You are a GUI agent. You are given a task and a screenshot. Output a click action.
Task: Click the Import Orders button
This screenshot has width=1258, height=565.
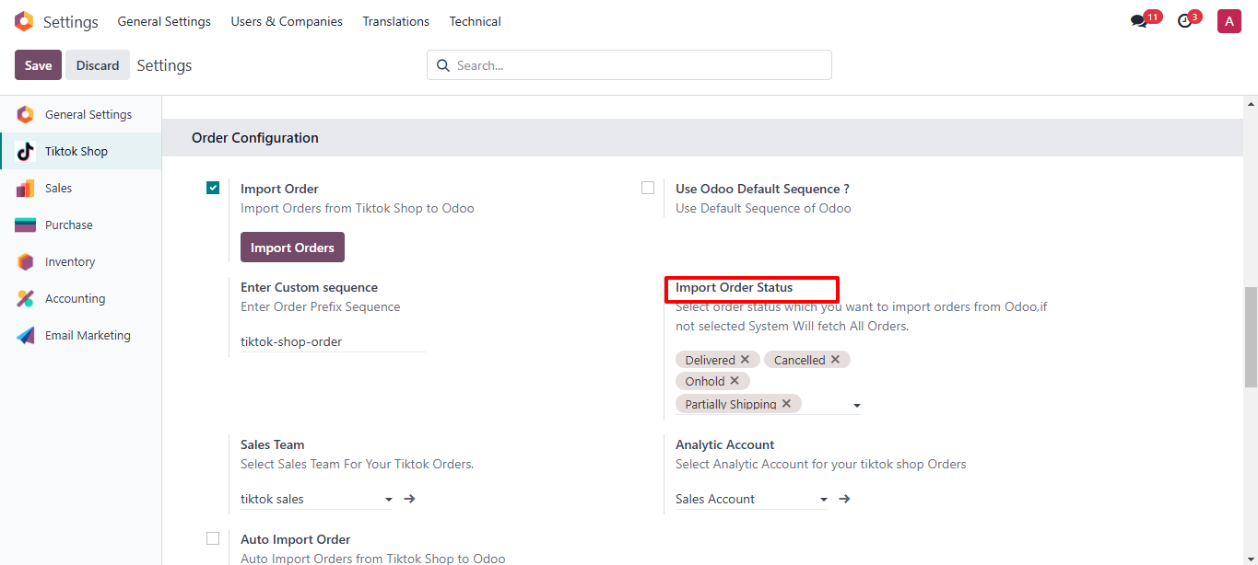292,247
